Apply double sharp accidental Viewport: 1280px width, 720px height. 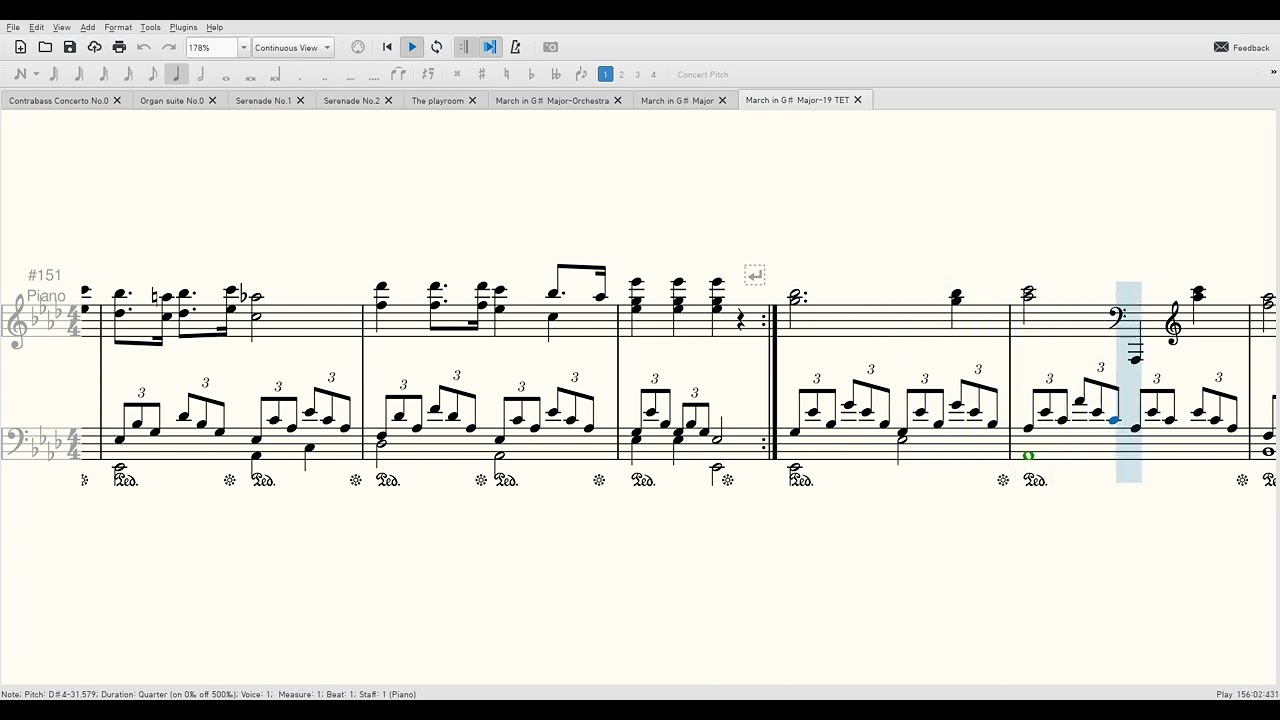point(457,74)
